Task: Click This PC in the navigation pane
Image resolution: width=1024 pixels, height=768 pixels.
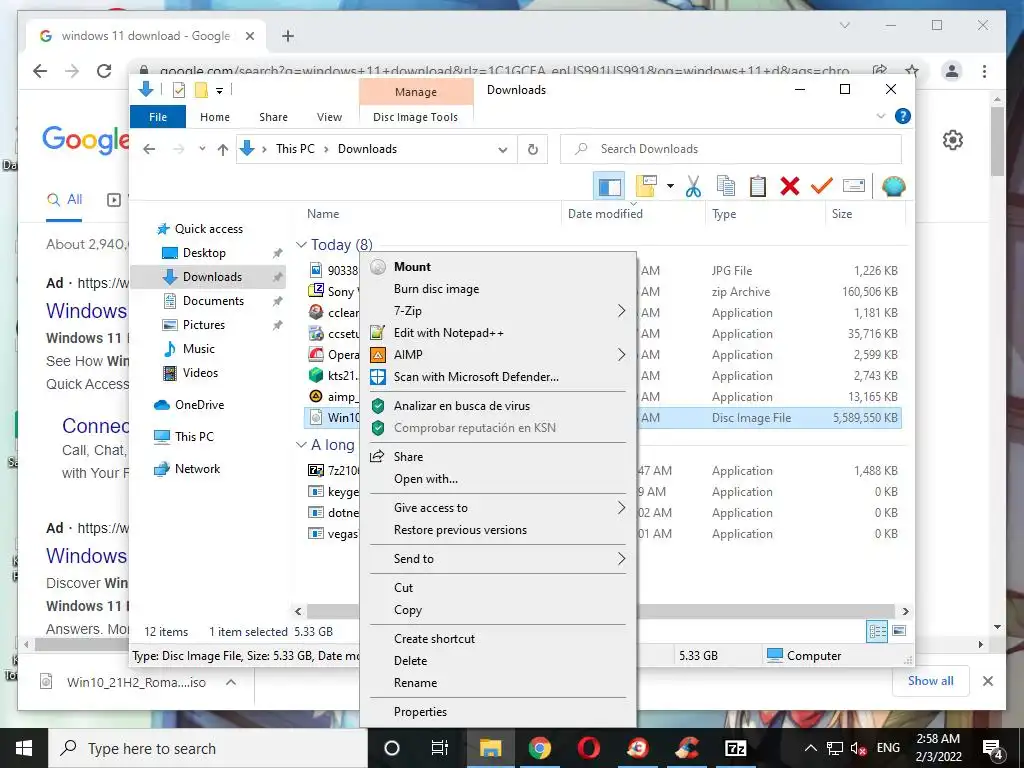Action: pos(194,436)
